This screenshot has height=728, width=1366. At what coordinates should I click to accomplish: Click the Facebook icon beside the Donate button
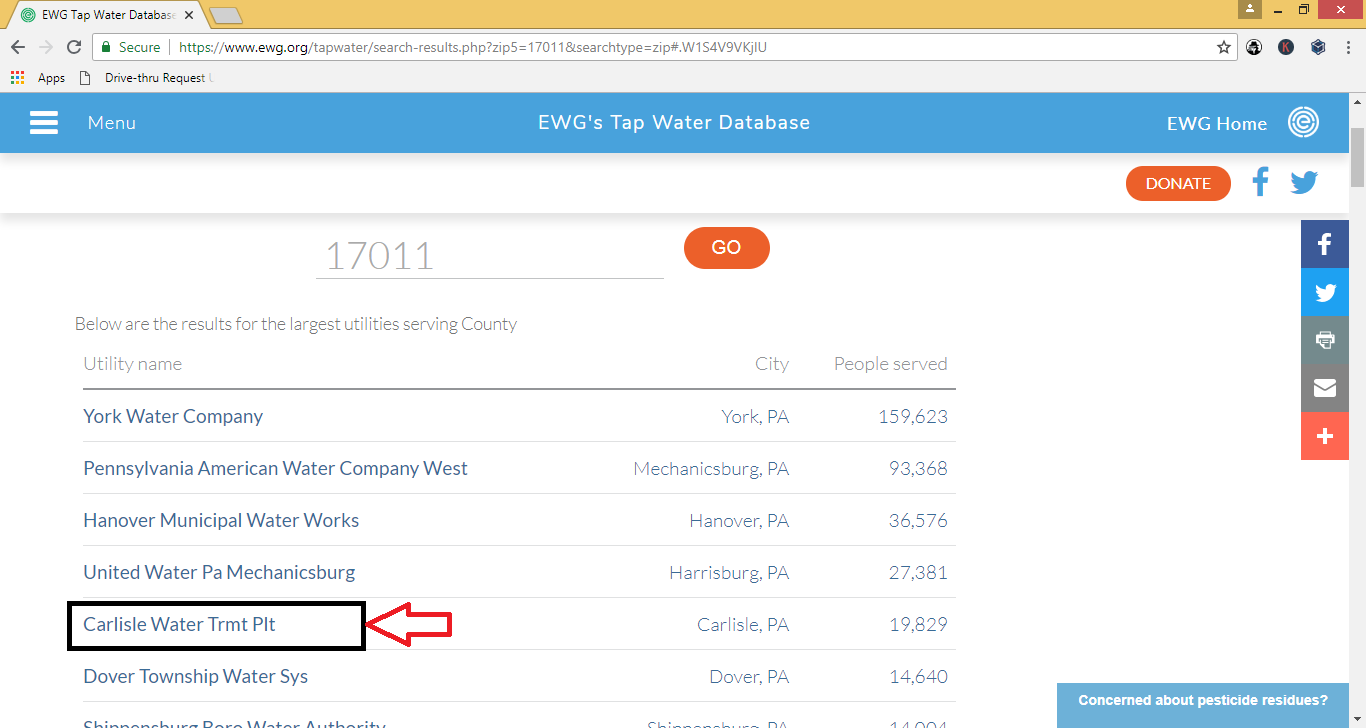pos(1260,183)
